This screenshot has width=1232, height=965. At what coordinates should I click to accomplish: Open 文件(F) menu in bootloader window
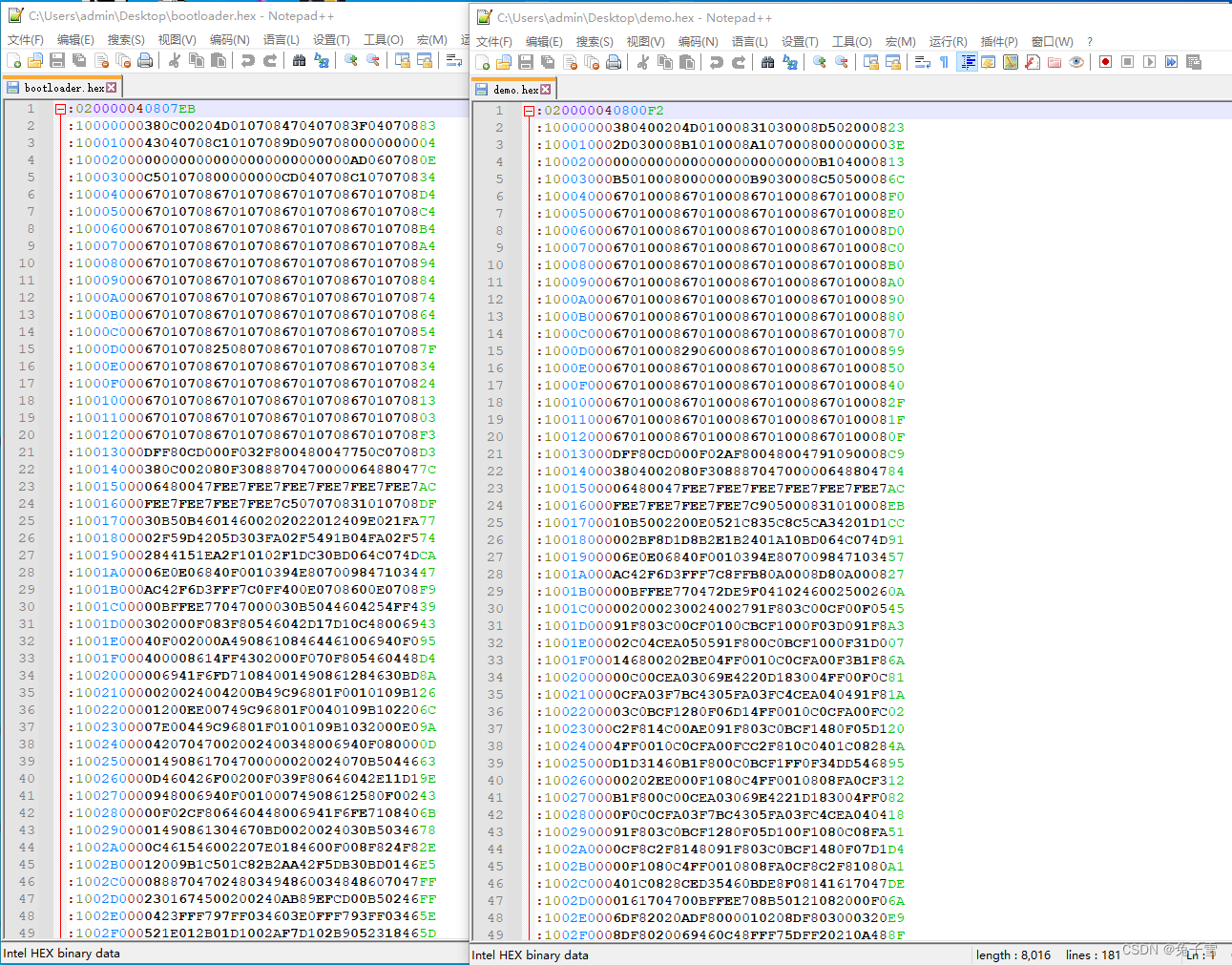tap(26, 39)
